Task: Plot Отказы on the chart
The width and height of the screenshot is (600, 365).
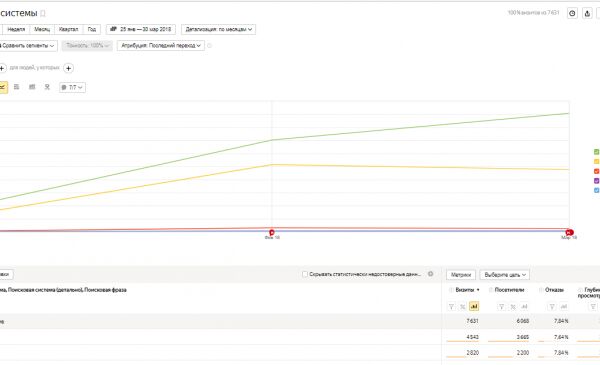Action: pos(563,306)
